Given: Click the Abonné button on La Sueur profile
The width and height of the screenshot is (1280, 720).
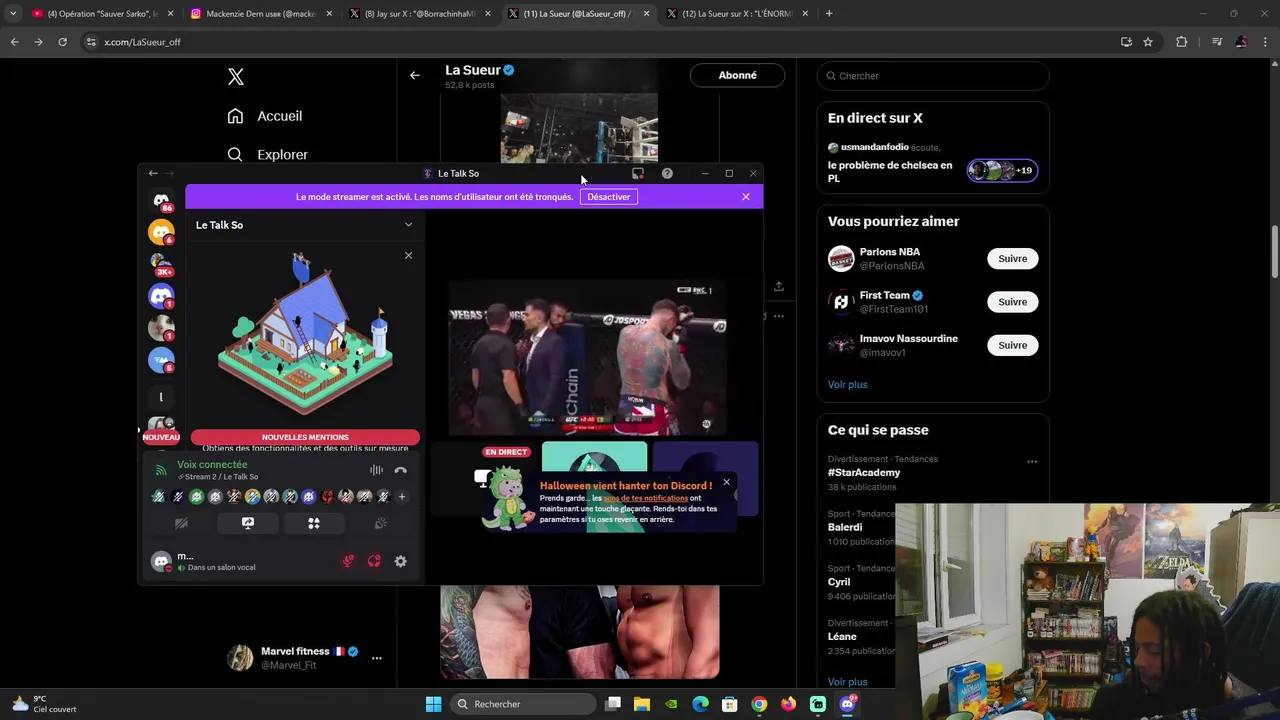Looking at the screenshot, I should pyautogui.click(x=737, y=75).
